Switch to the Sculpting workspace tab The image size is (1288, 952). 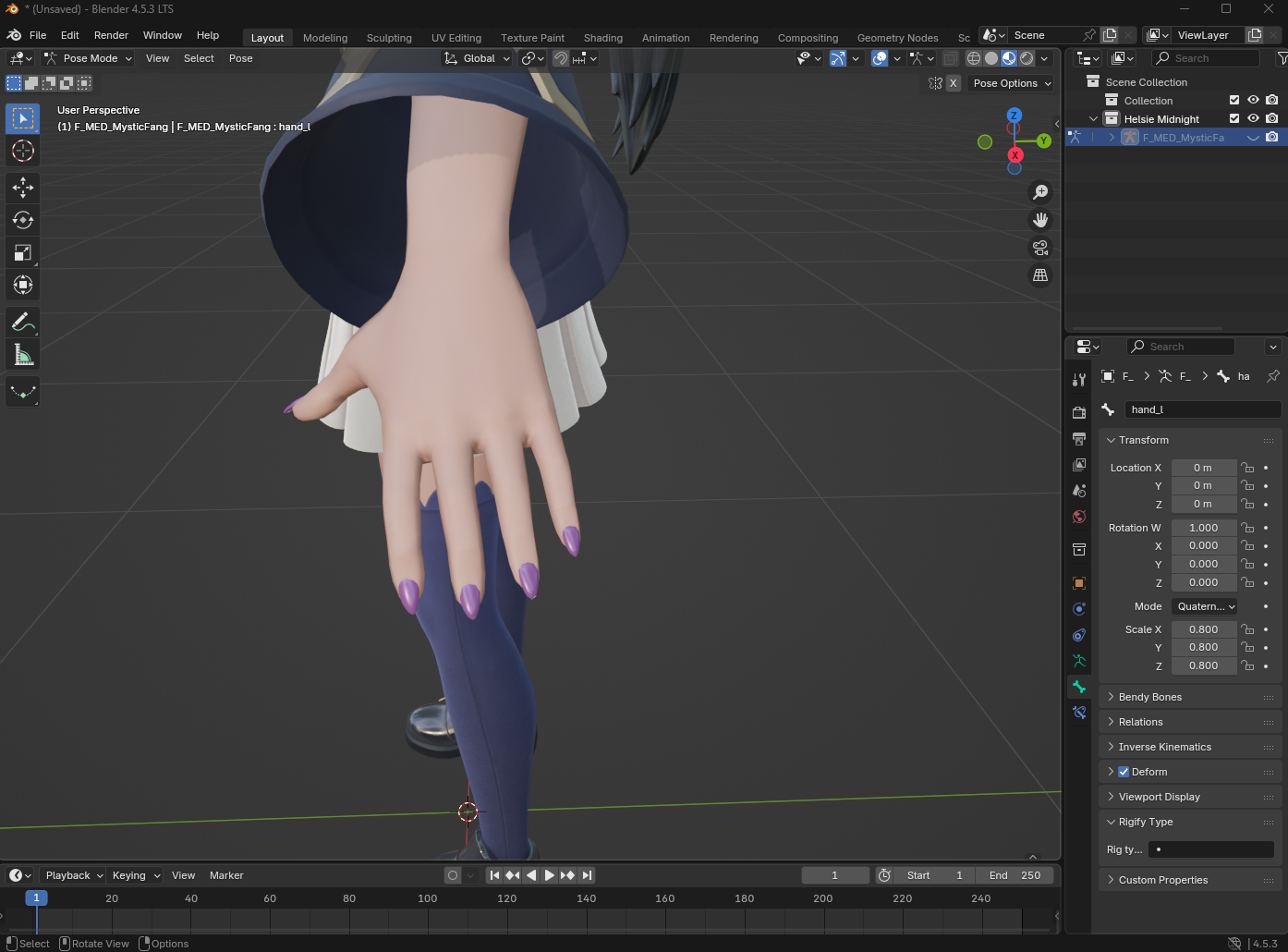pyautogui.click(x=389, y=38)
